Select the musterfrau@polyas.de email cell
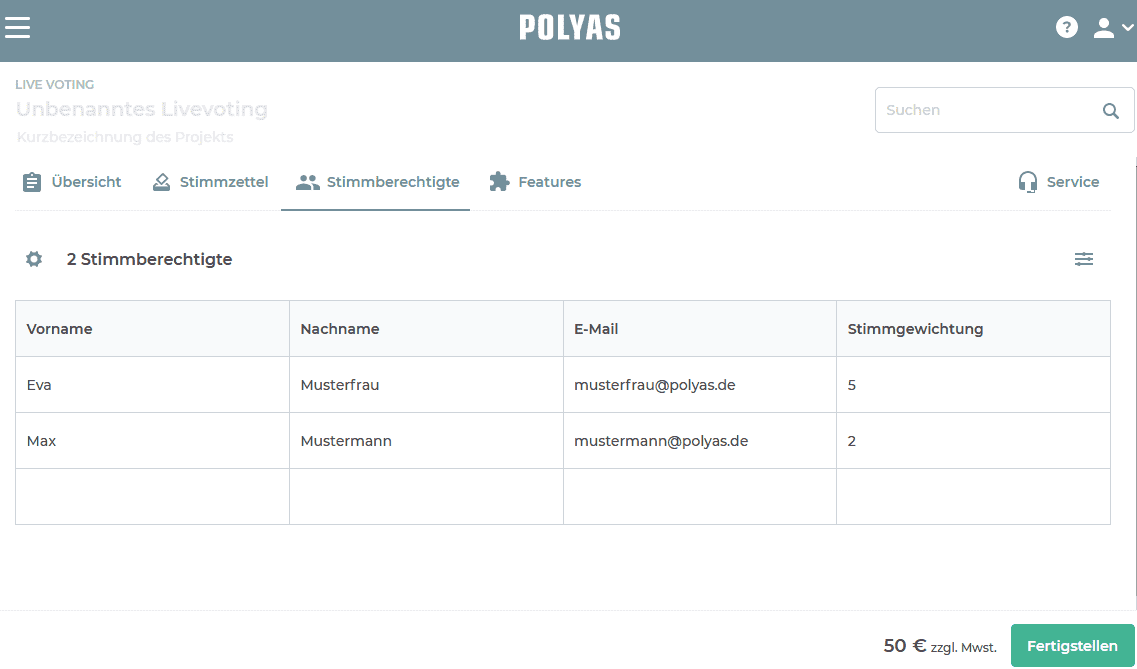This screenshot has width=1137, height=669. 655,385
